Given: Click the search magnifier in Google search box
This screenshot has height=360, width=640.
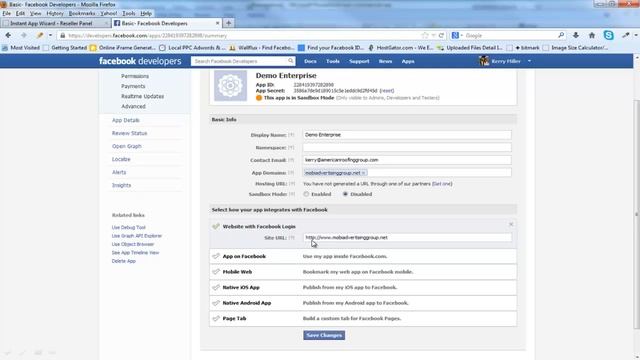Looking at the screenshot, I should pyautogui.click(x=561, y=36).
